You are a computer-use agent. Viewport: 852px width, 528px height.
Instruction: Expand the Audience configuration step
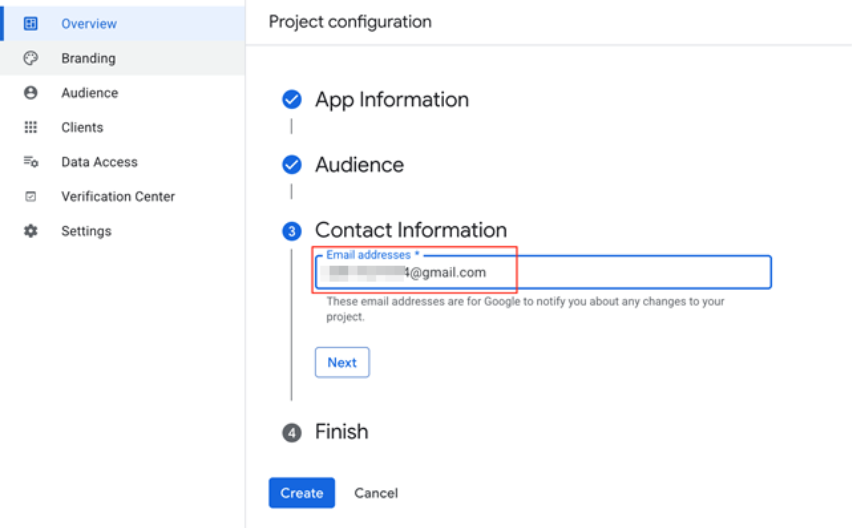[359, 165]
